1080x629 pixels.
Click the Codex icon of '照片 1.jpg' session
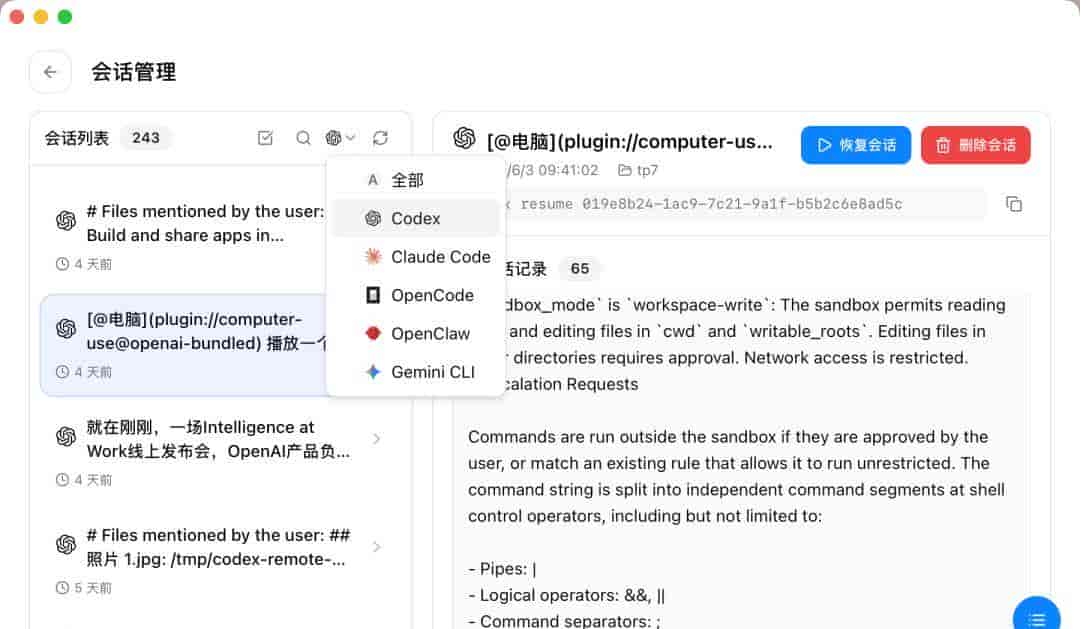tap(65, 544)
